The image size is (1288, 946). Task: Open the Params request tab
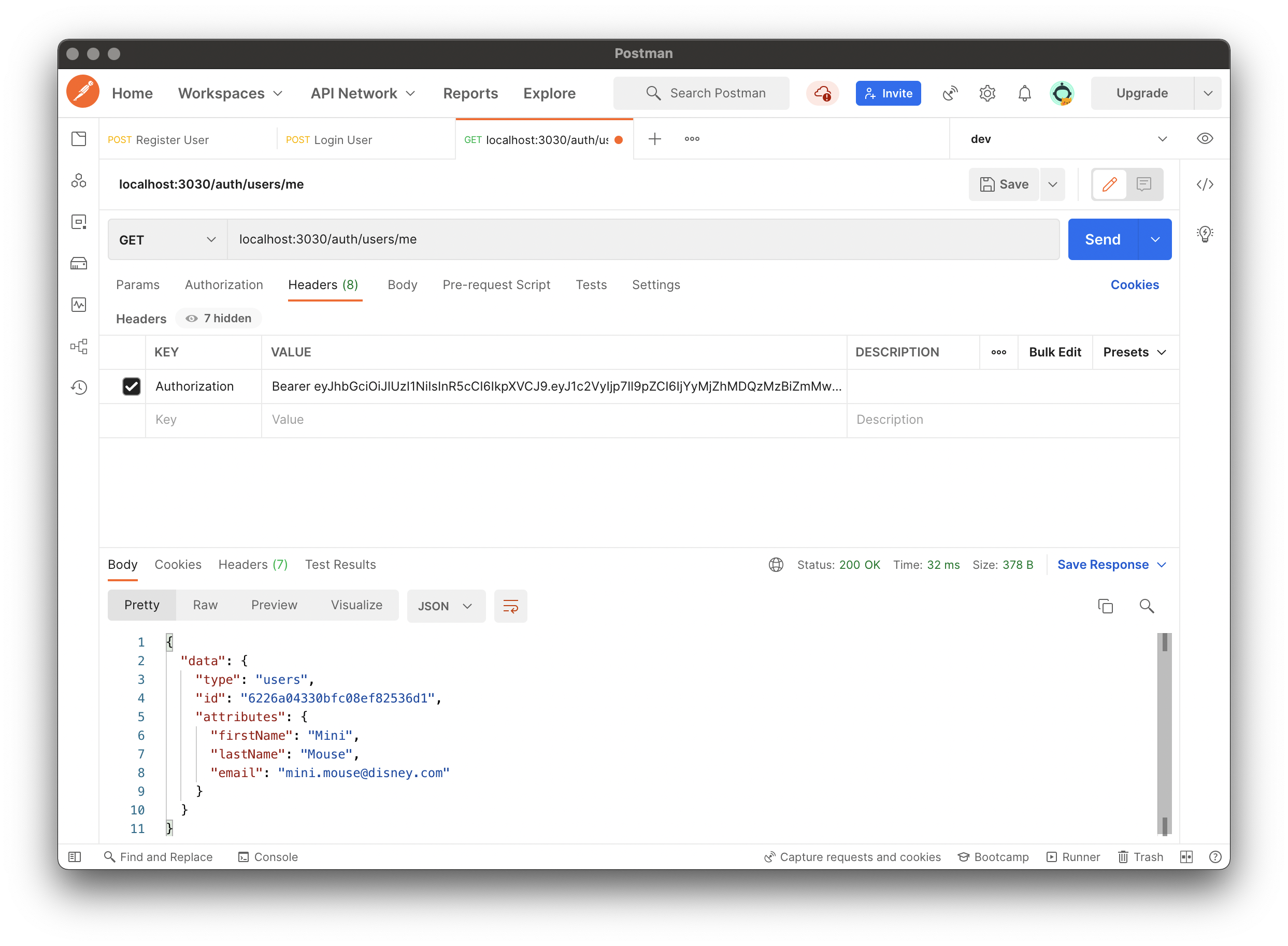point(137,284)
